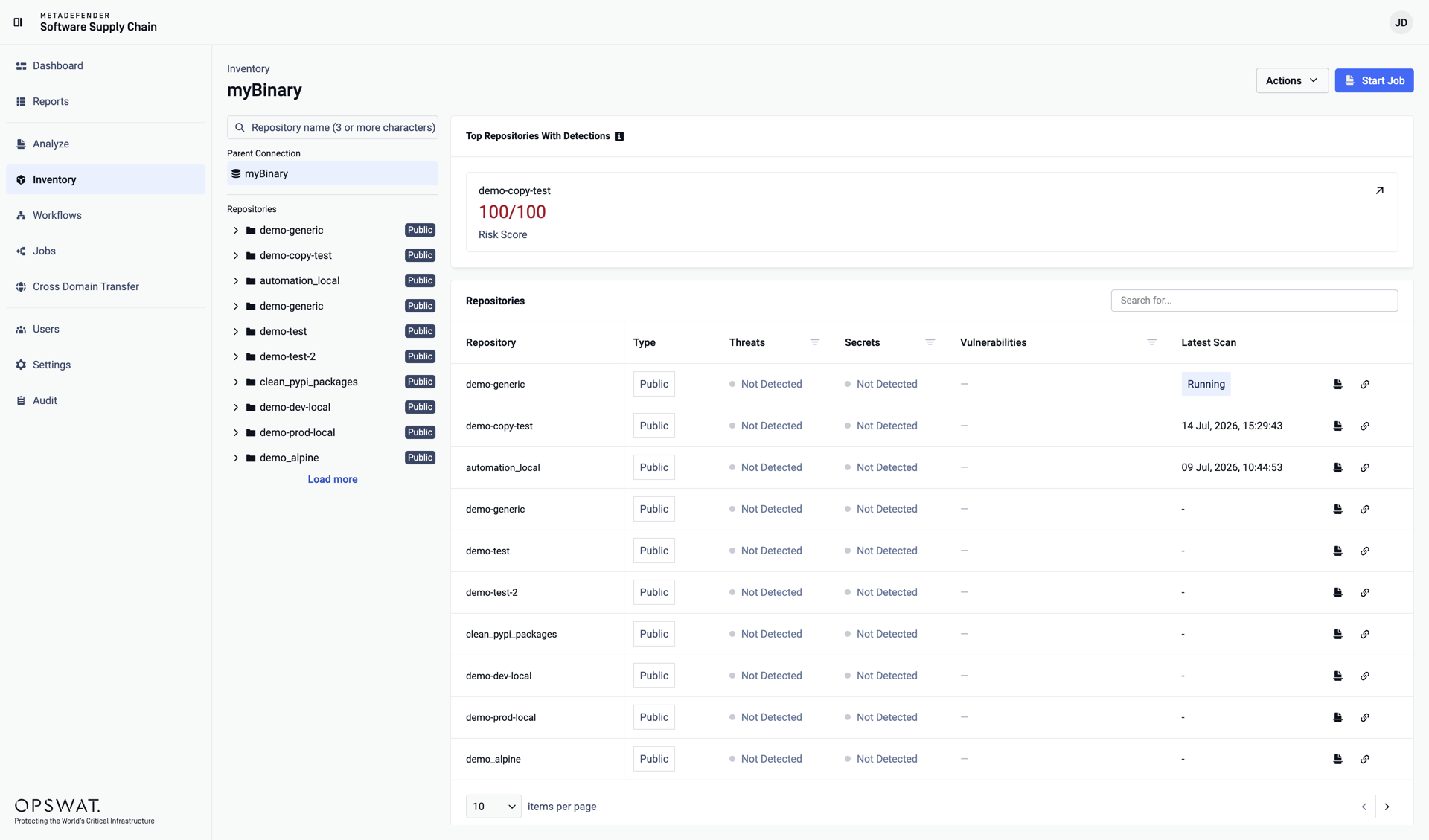Expand the clean_pypi_packages tree node
The width and height of the screenshot is (1429, 840).
click(236, 382)
